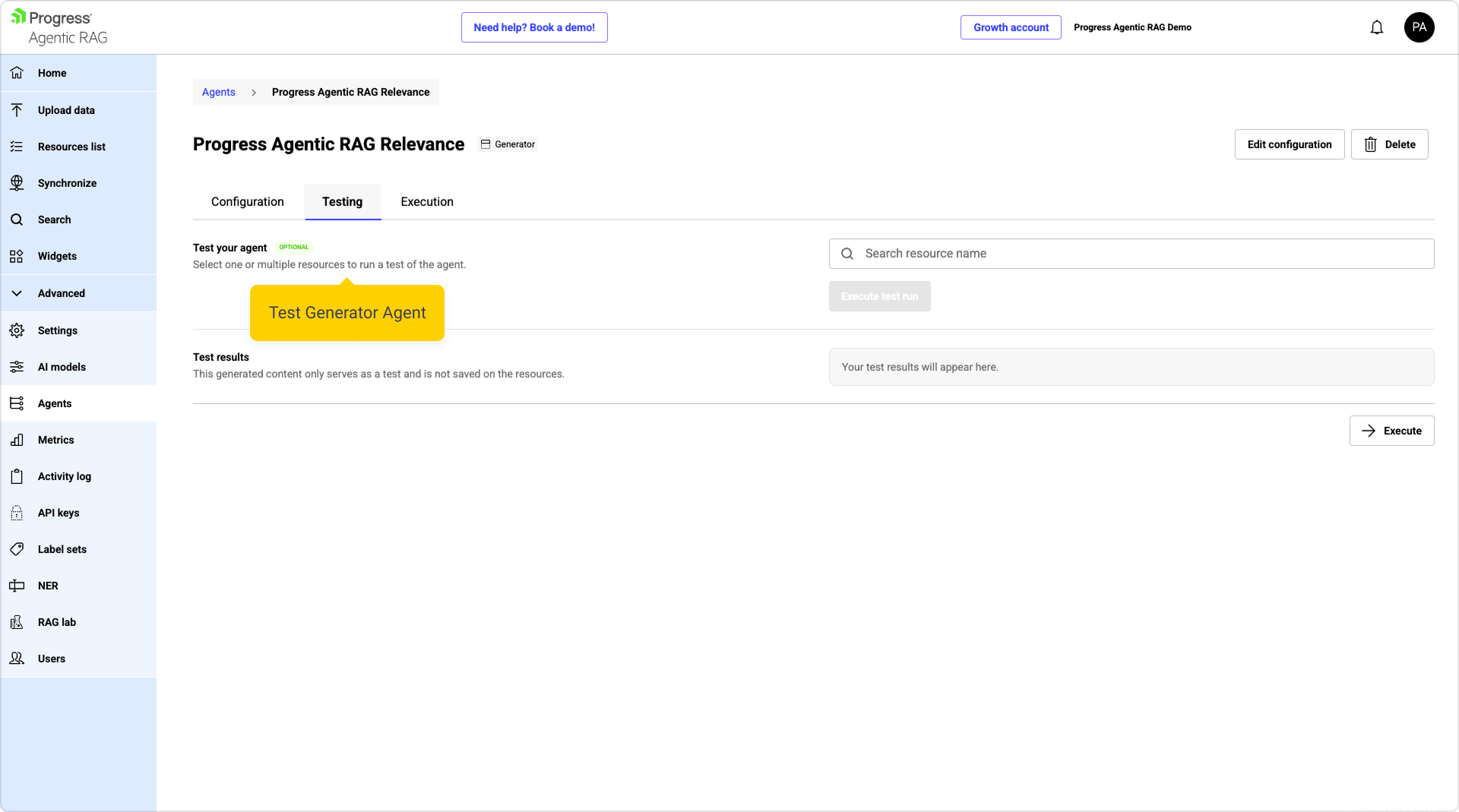
Task: Click the Metrics bar chart icon
Action: [17, 440]
